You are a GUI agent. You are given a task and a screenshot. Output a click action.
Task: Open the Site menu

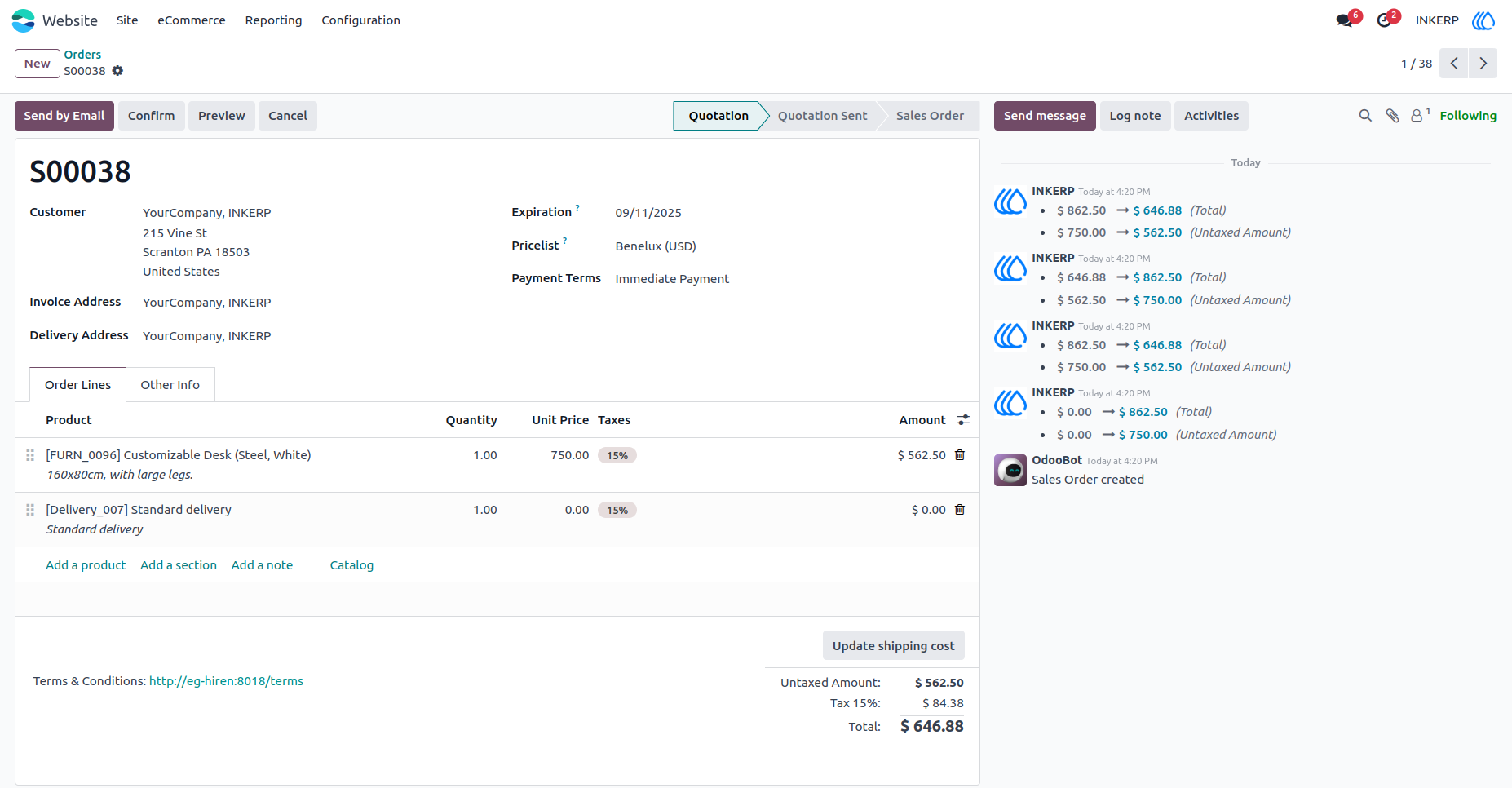(127, 20)
